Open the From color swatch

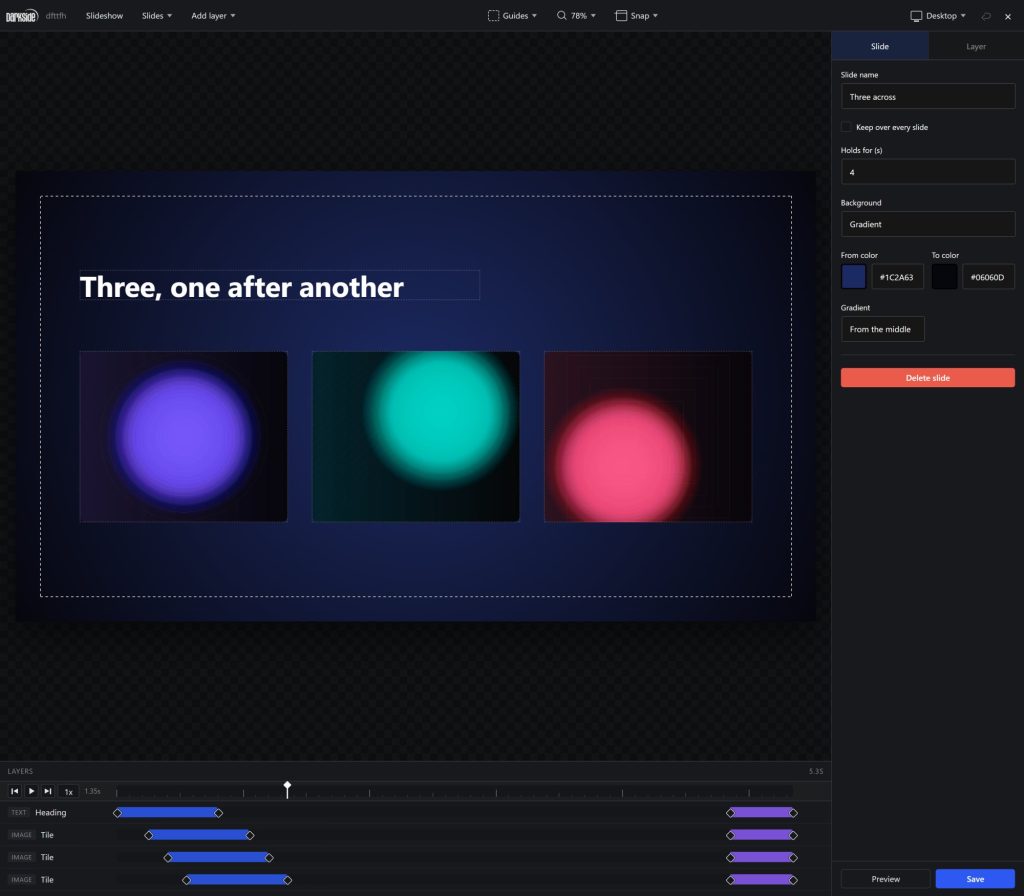click(x=854, y=277)
